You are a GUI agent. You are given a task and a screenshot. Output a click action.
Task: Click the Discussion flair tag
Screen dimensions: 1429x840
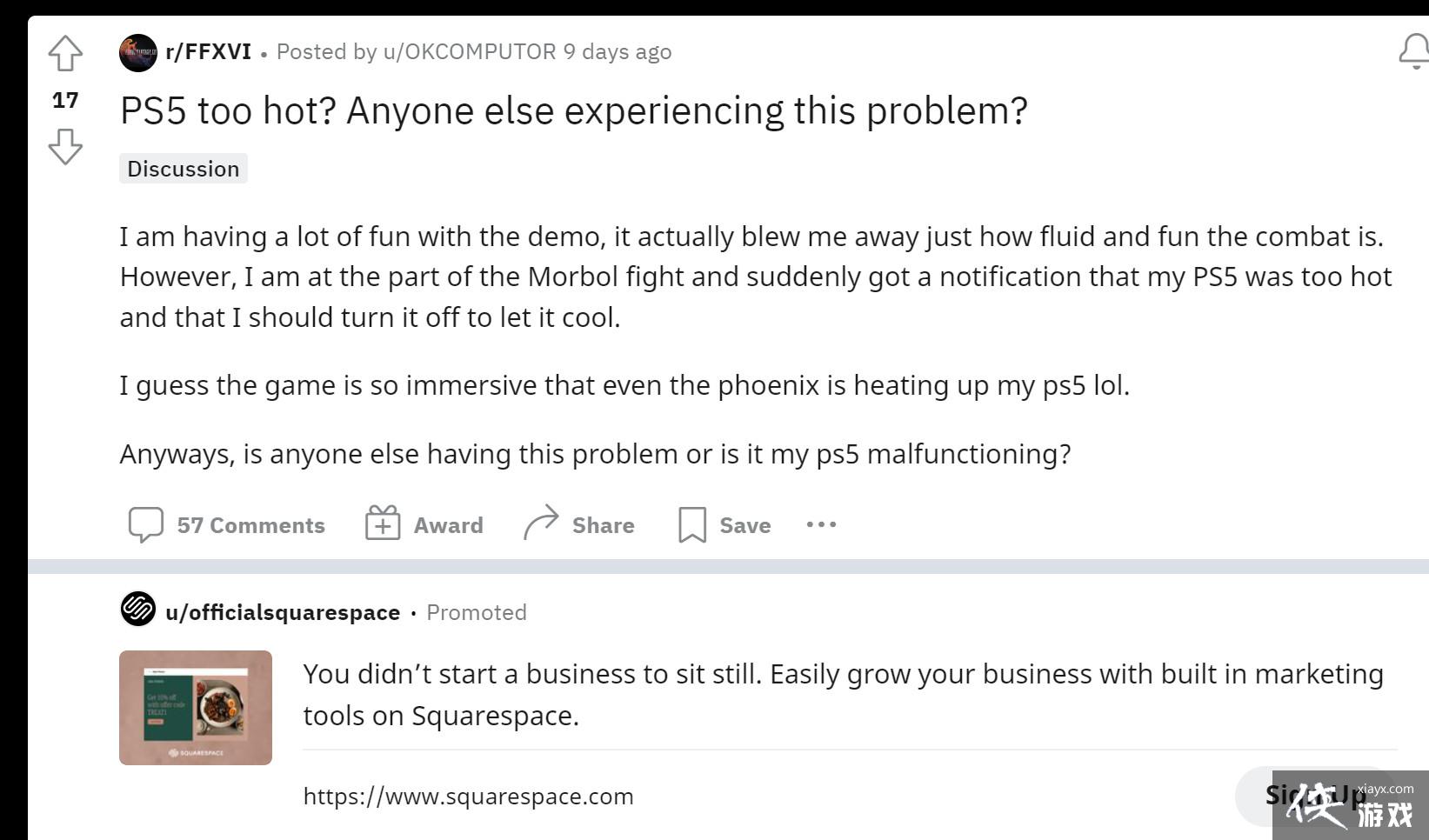(x=184, y=169)
